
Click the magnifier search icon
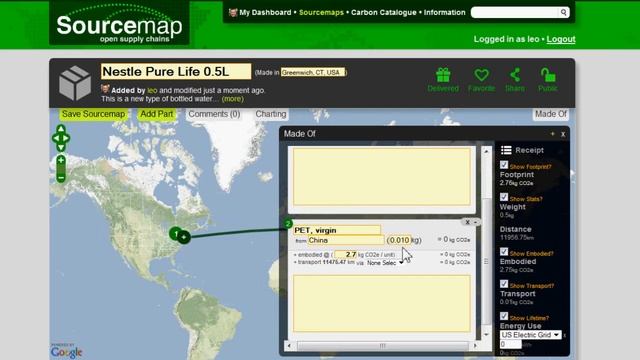pos(564,12)
